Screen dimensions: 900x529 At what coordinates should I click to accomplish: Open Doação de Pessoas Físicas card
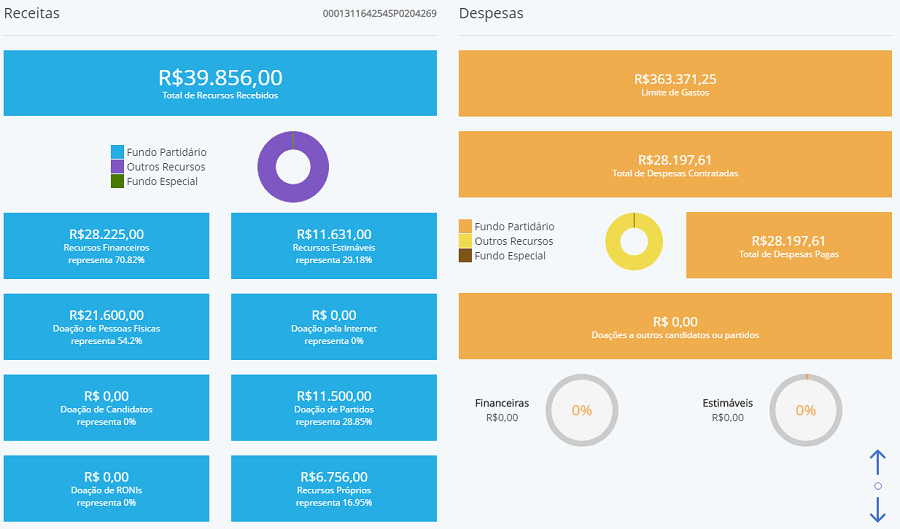click(x=106, y=327)
